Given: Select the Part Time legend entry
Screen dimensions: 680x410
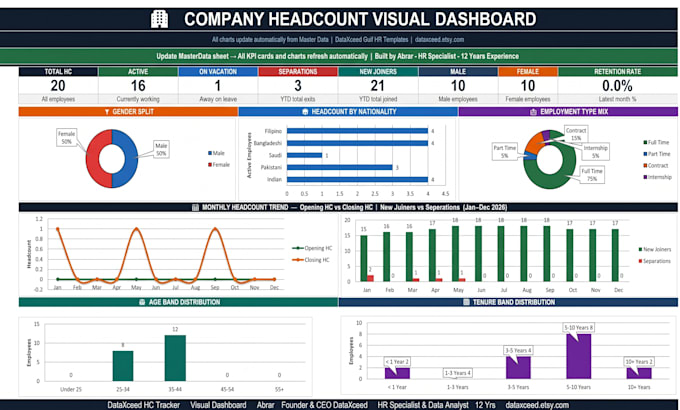Looking at the screenshot, I should pos(657,154).
